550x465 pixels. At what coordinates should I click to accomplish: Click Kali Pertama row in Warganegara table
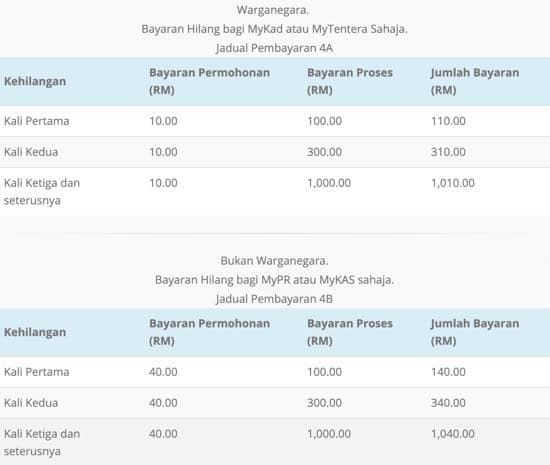275,121
